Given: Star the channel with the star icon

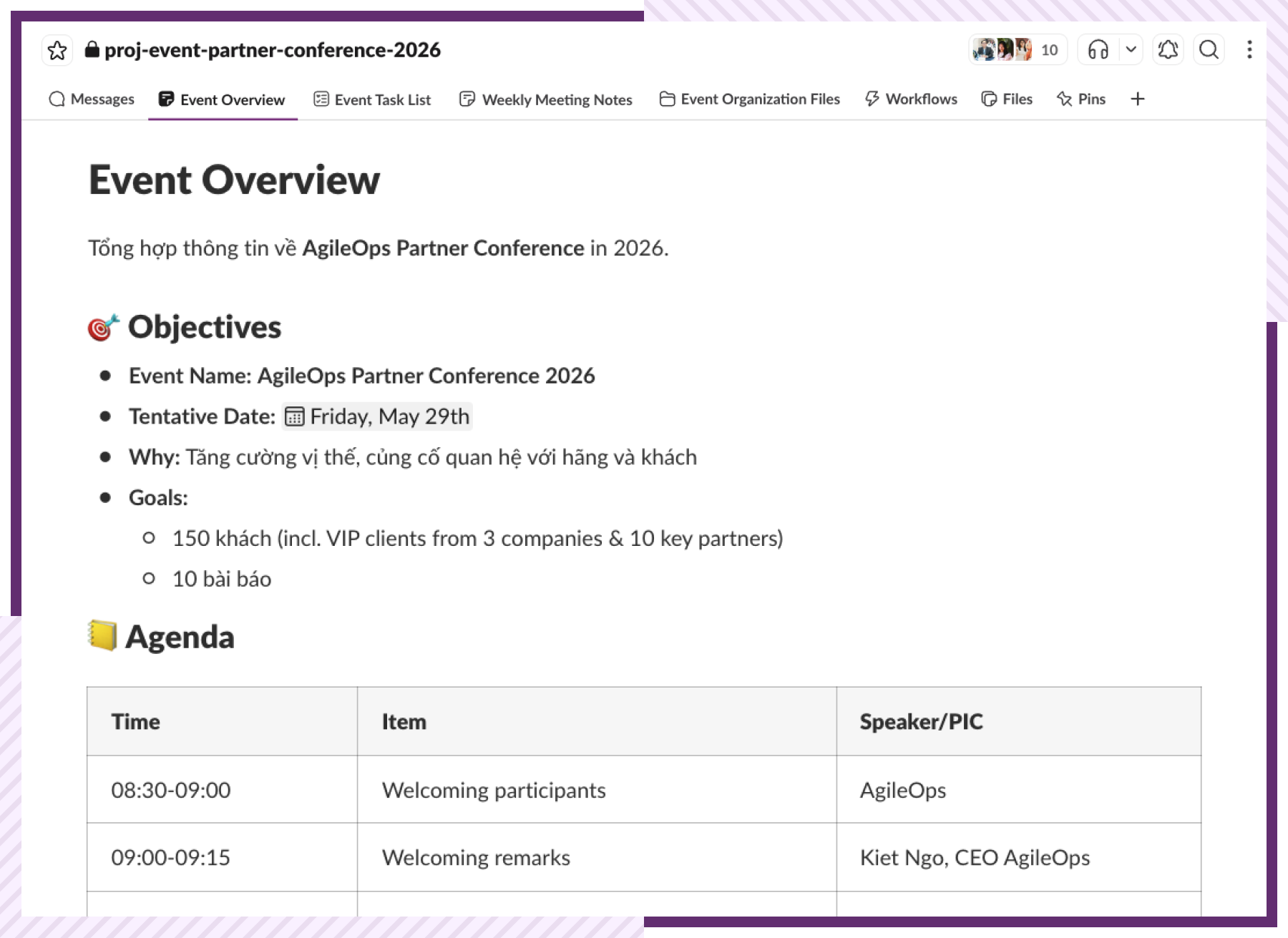Looking at the screenshot, I should point(57,50).
